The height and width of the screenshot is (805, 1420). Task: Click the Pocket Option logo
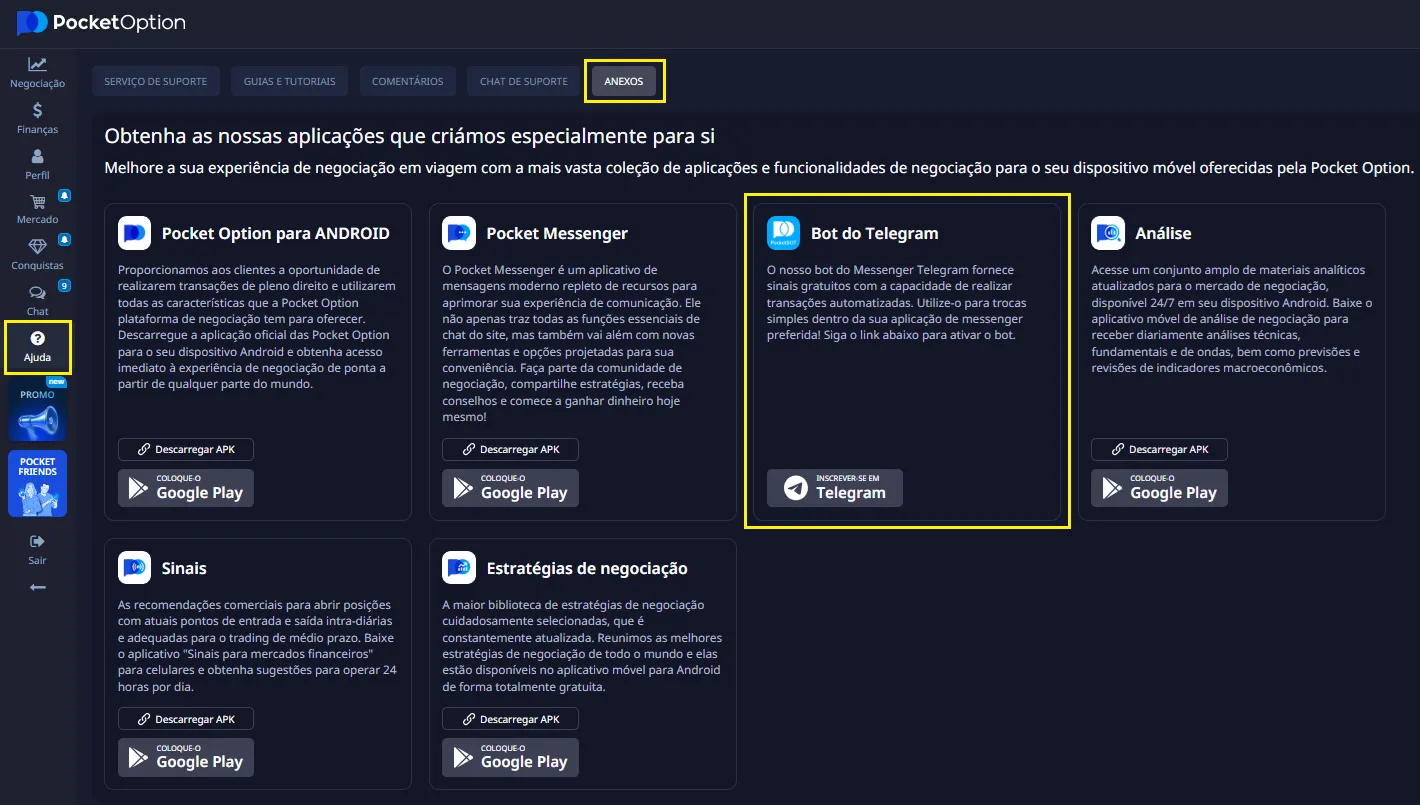pos(101,22)
